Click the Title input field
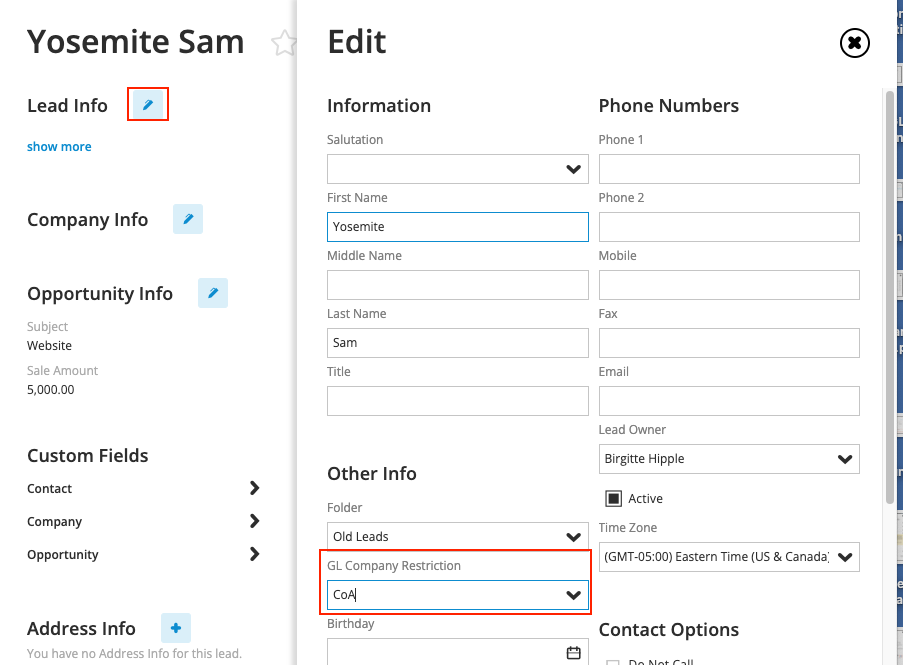This screenshot has height=665, width=903. (x=458, y=401)
